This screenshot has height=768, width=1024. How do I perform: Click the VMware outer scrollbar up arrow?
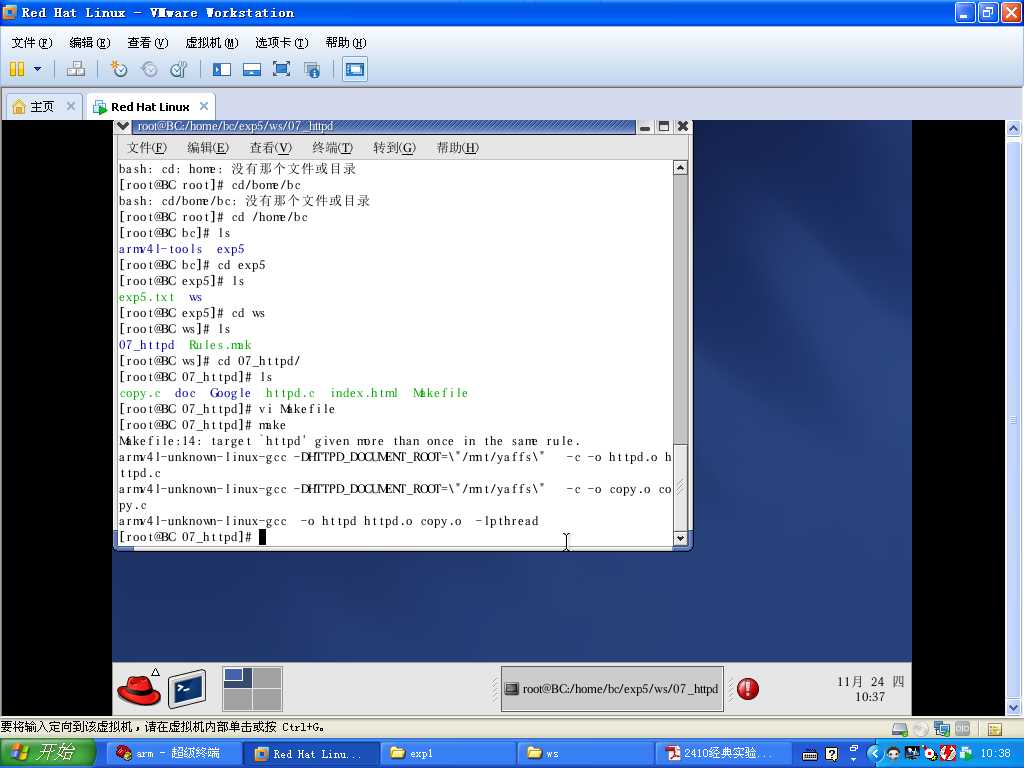pyautogui.click(x=1014, y=128)
